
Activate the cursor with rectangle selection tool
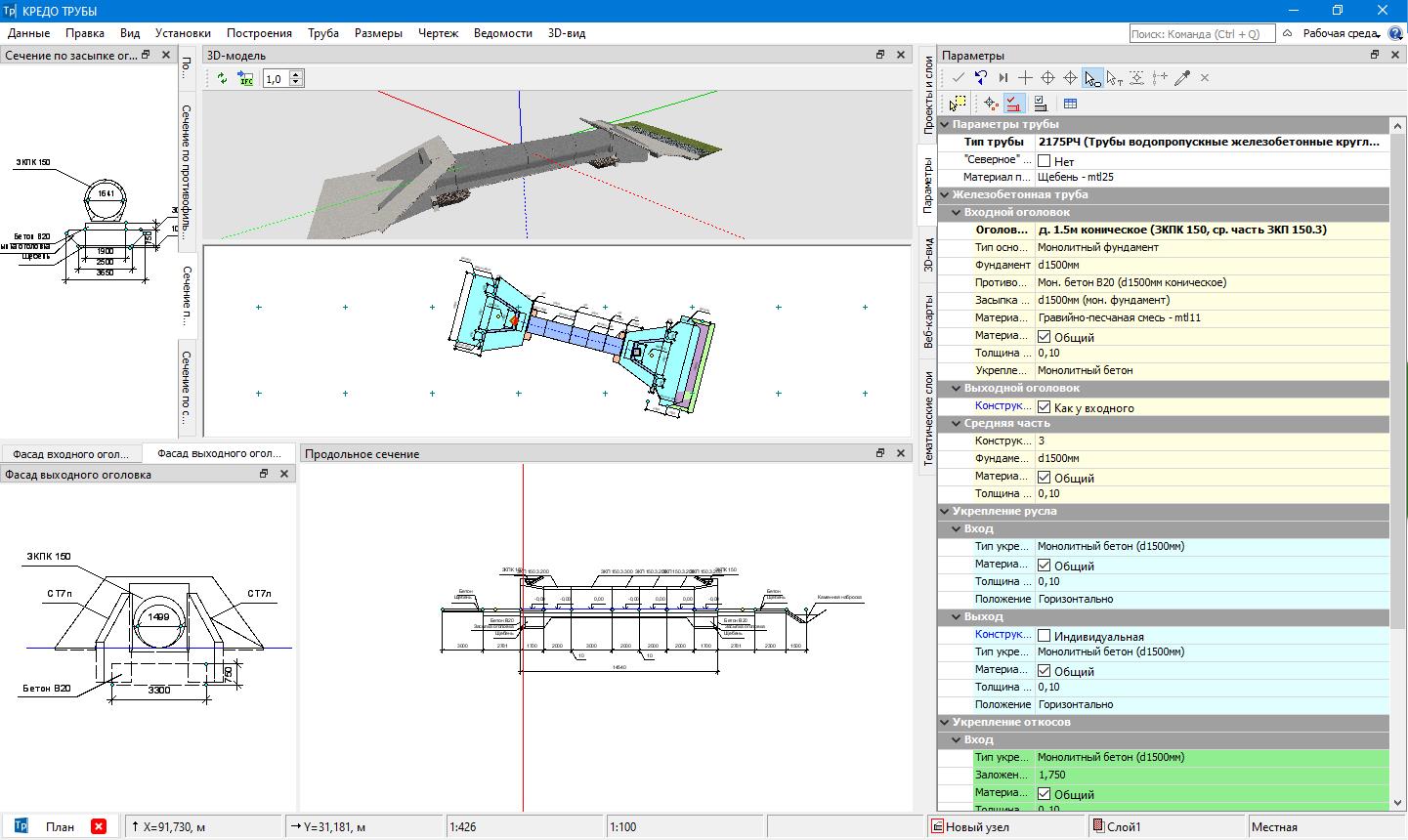(1092, 77)
